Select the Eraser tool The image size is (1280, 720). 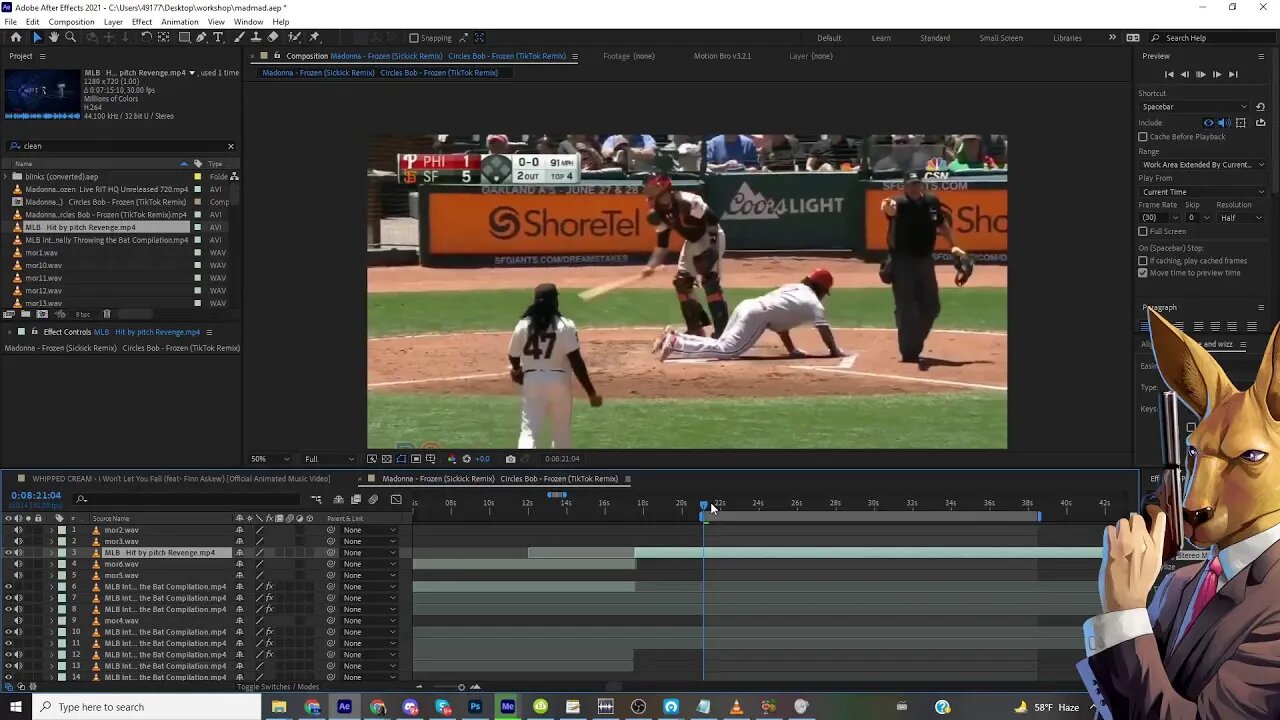tap(273, 37)
